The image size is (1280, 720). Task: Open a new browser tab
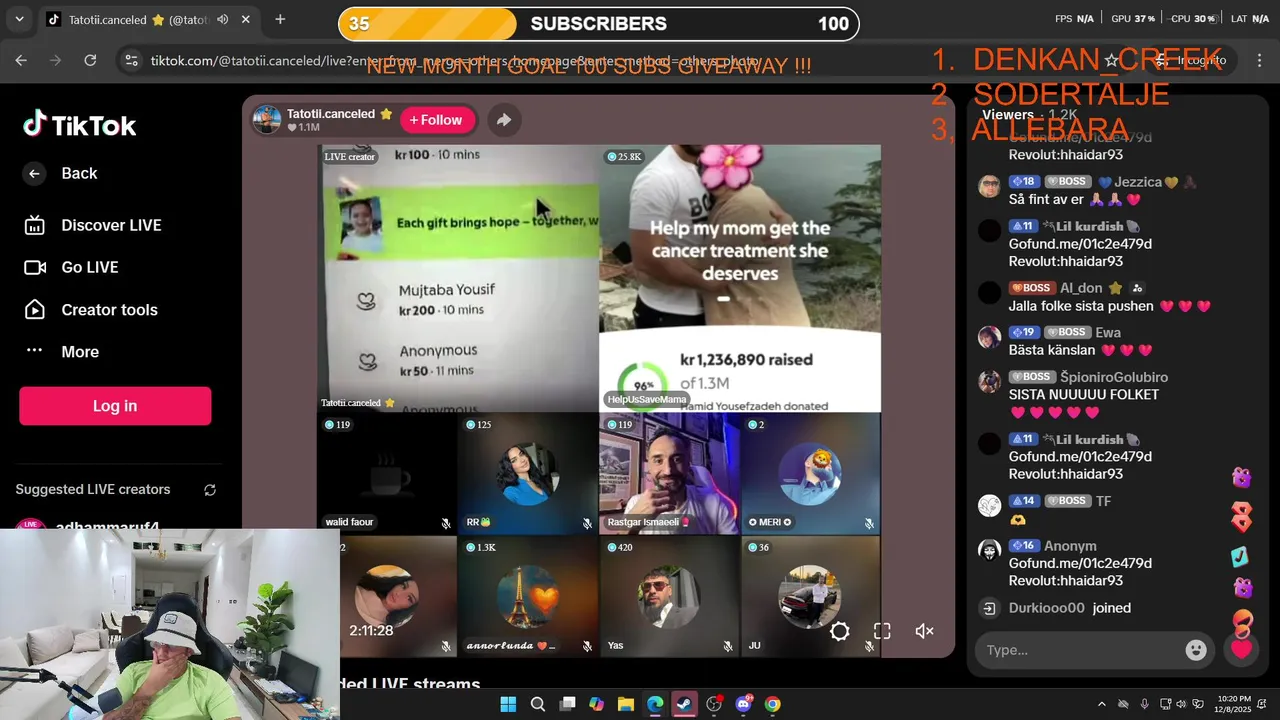click(280, 19)
